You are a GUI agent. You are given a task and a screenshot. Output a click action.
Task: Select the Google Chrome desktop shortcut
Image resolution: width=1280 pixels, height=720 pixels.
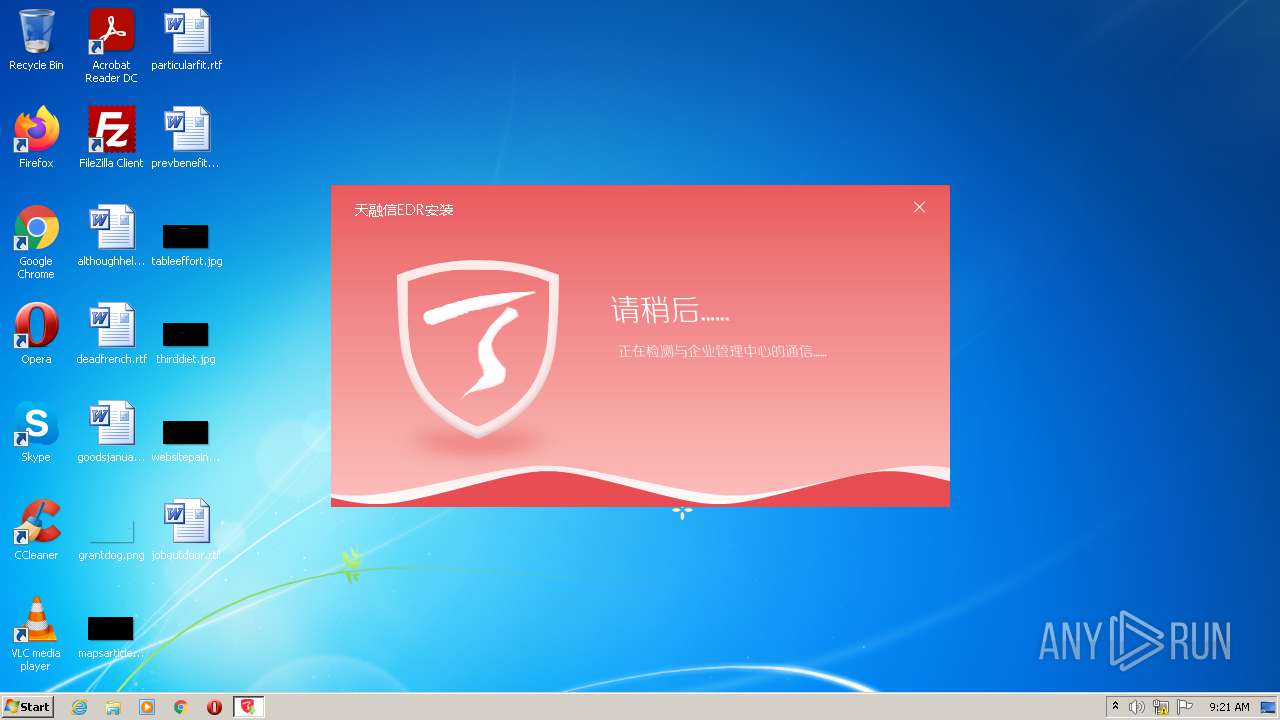point(36,242)
